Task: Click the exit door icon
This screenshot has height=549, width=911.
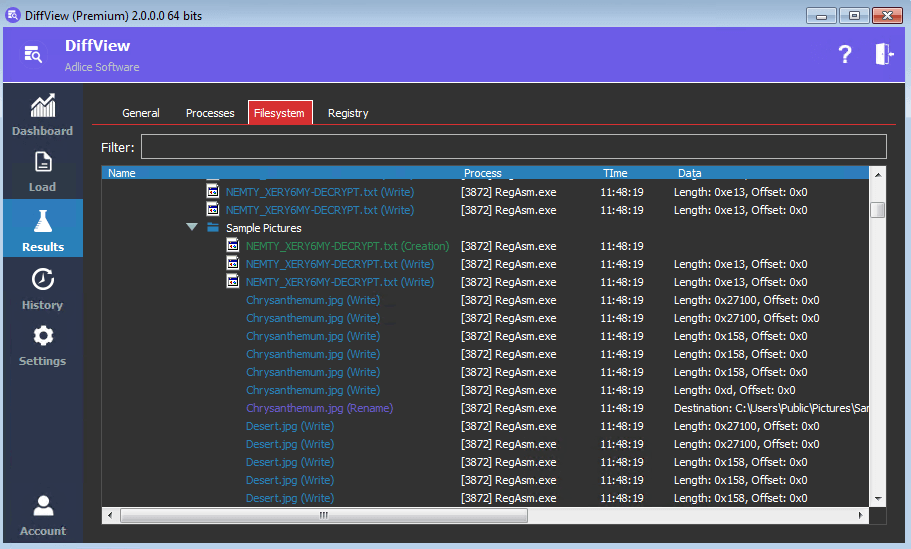Action: coord(884,55)
